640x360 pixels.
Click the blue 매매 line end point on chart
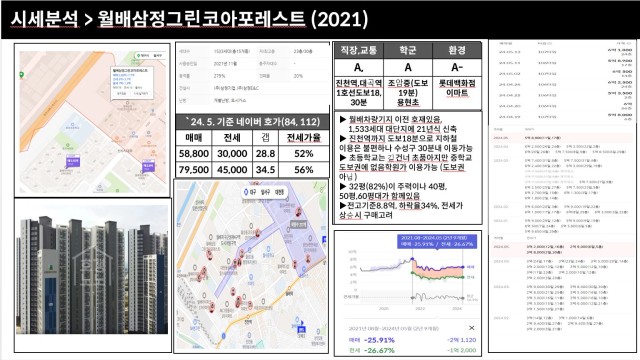pos(463,267)
